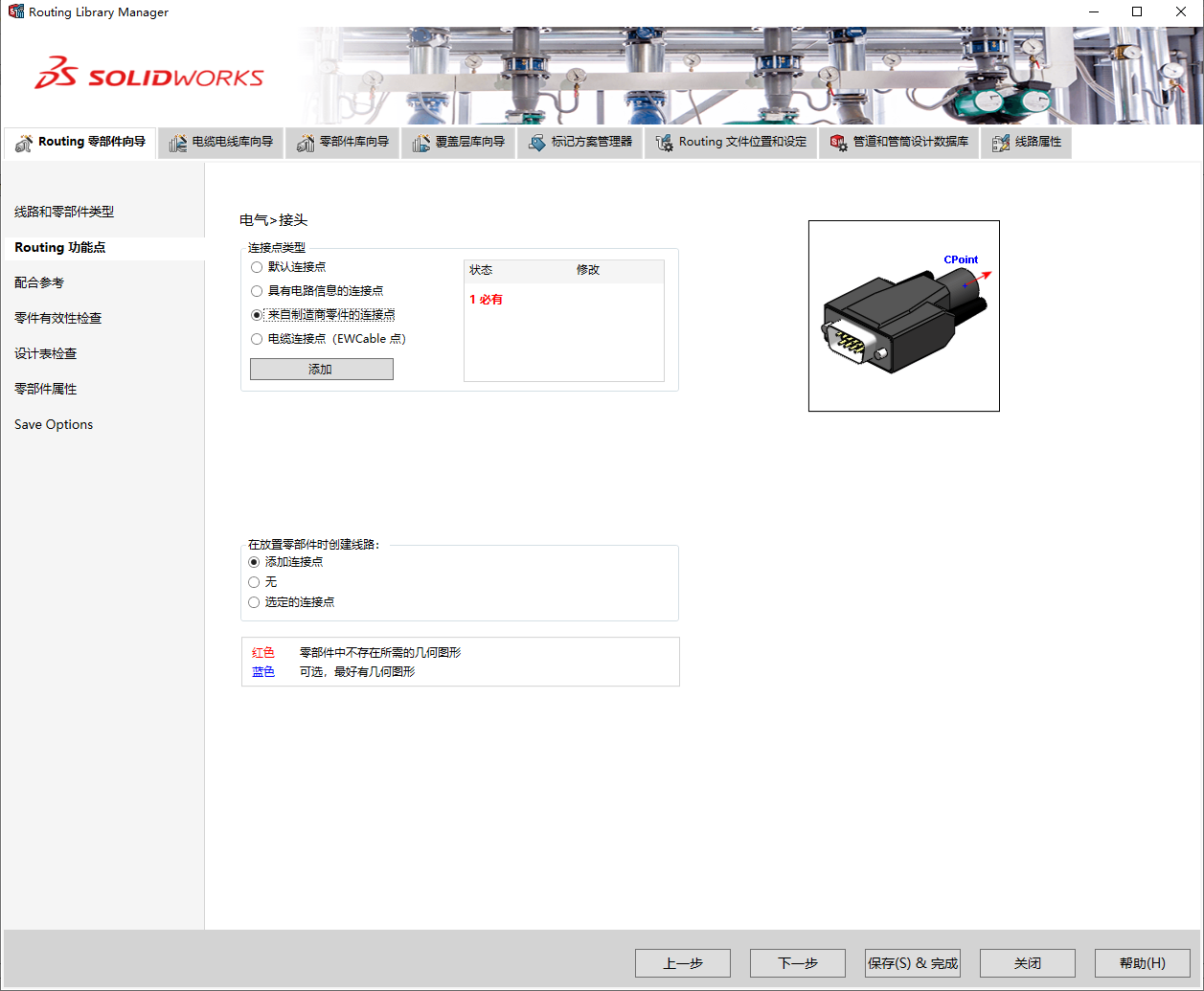Select 电缆连接点 (EWCable 点) option

point(257,338)
